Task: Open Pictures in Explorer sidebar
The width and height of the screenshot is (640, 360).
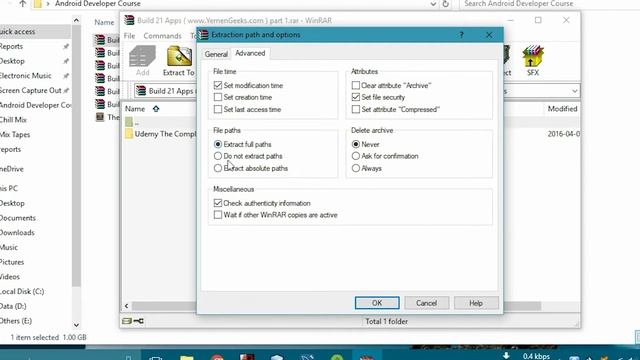Action: [x=12, y=262]
